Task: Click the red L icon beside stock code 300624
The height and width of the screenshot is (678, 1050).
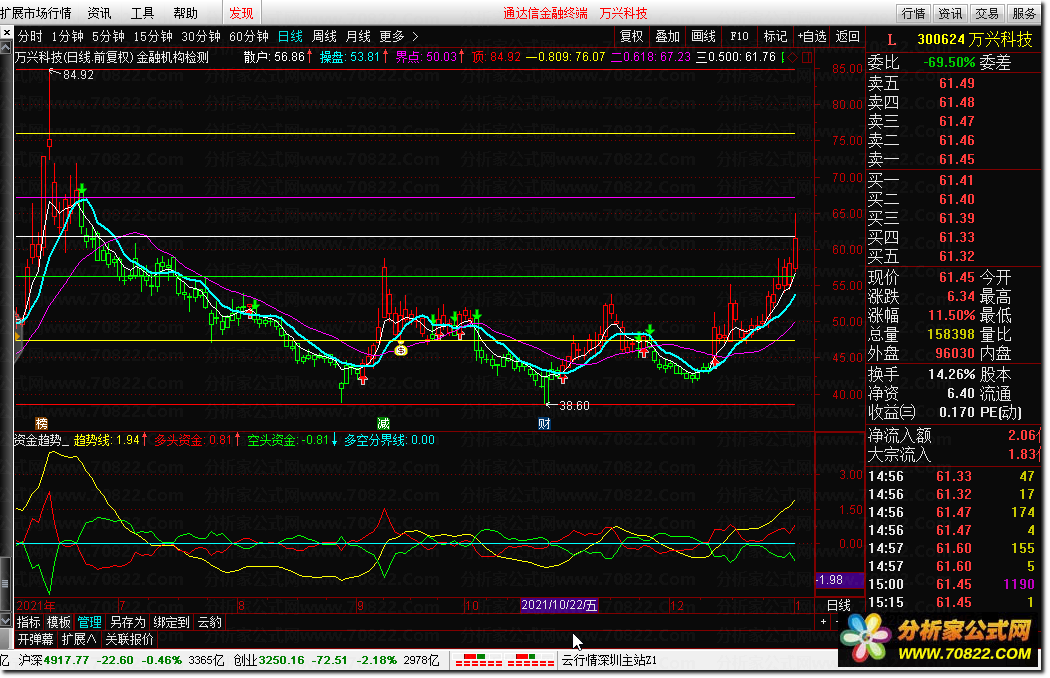Action: [891, 40]
